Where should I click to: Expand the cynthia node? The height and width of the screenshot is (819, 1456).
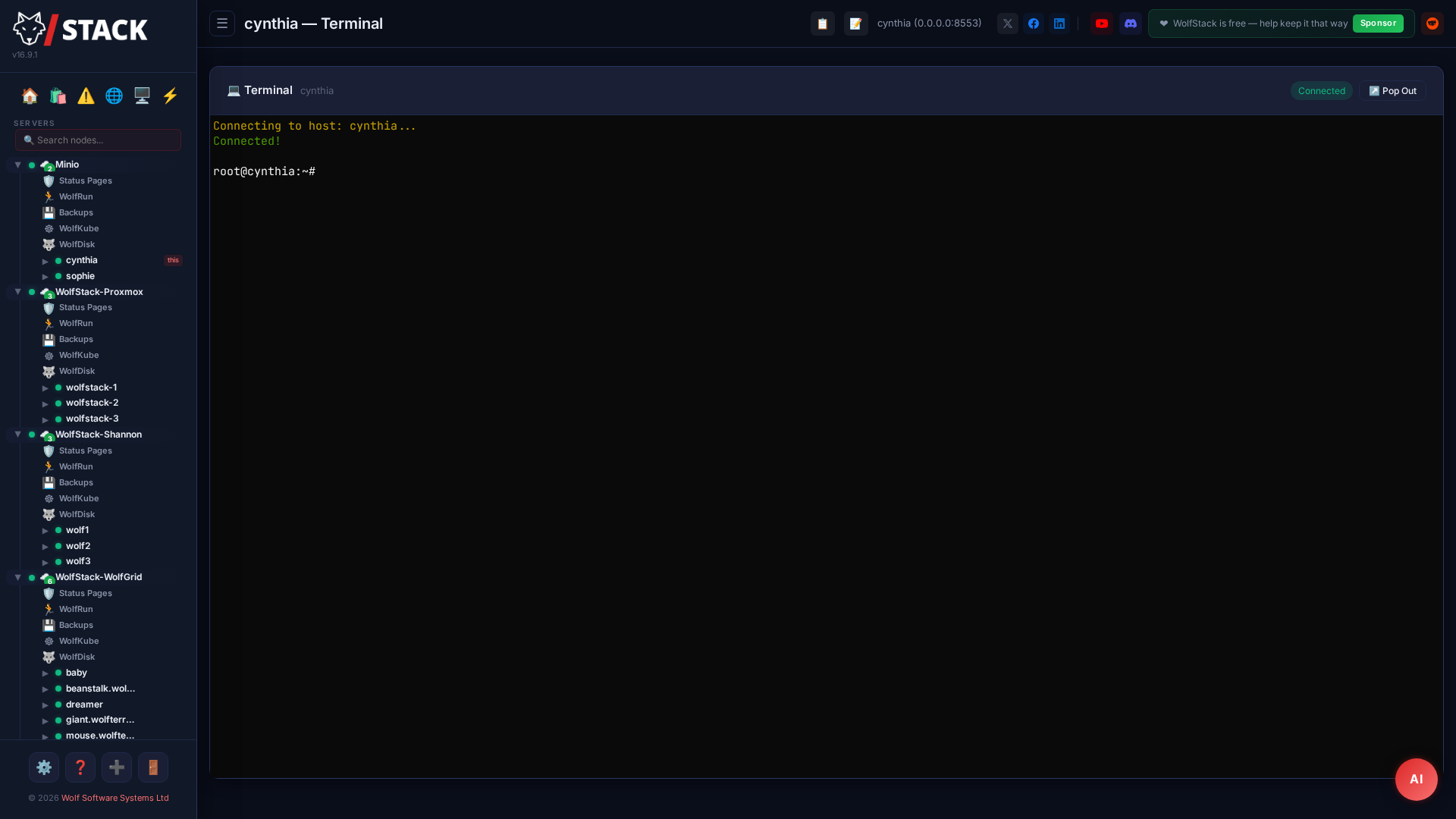45,261
